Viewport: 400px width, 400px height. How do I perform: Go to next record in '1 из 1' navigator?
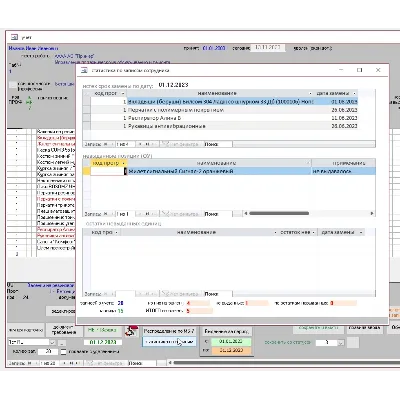(x=141, y=214)
